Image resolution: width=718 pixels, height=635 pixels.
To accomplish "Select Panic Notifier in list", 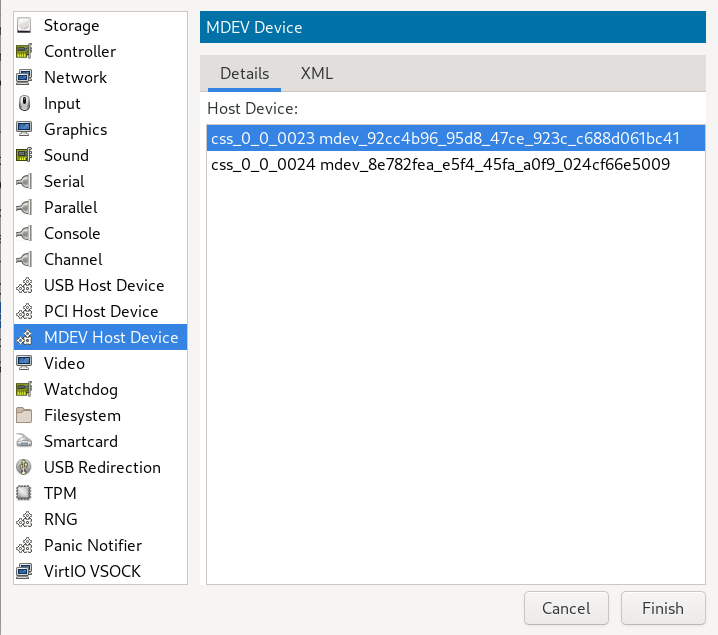I will coord(100,545).
